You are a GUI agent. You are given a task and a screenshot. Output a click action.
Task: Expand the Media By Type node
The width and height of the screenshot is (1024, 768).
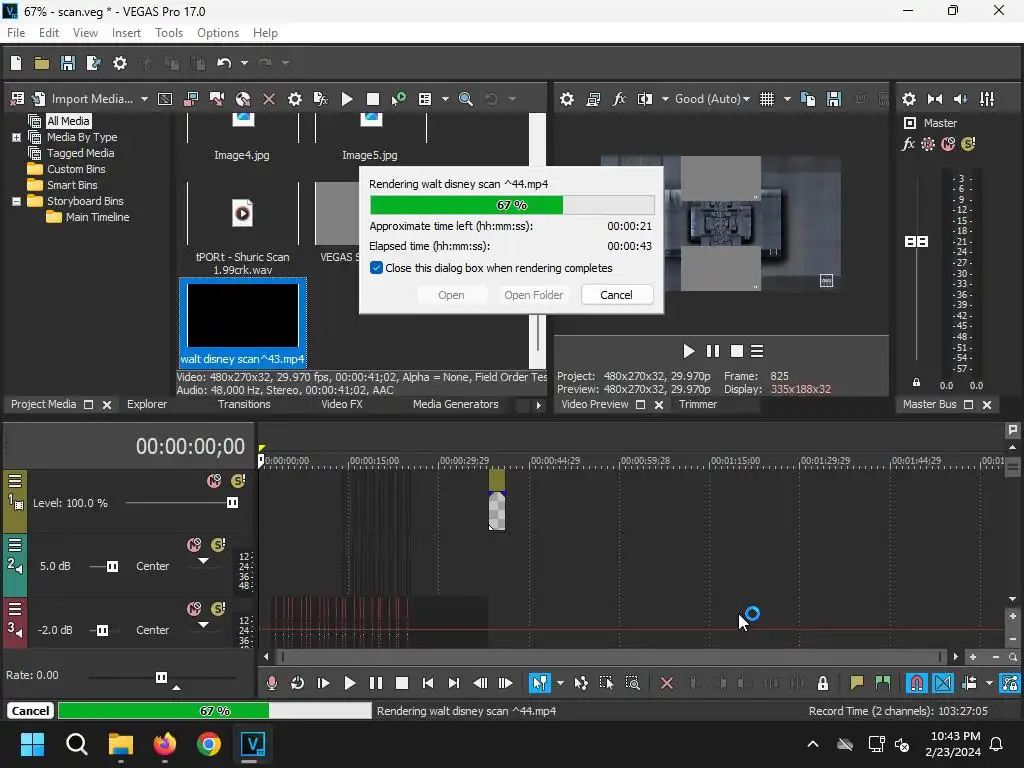16,137
